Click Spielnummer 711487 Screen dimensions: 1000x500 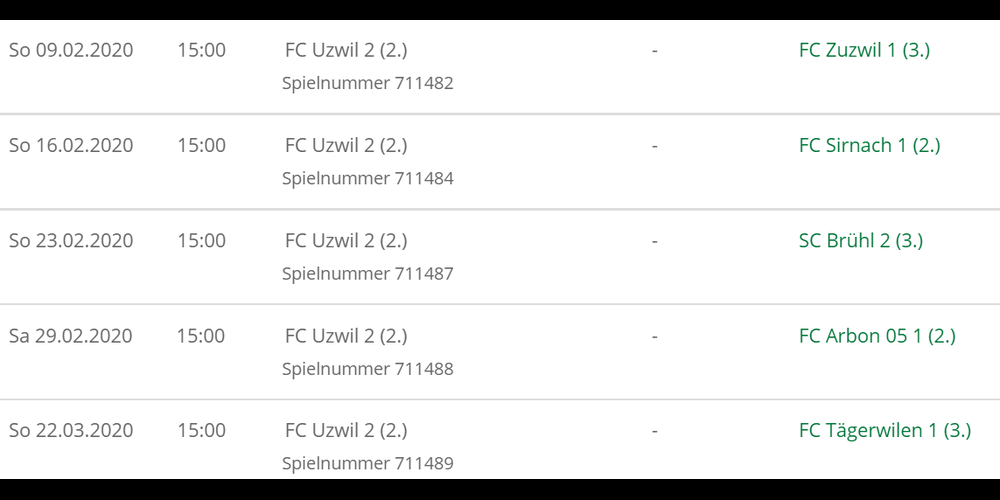pyautogui.click(x=367, y=274)
